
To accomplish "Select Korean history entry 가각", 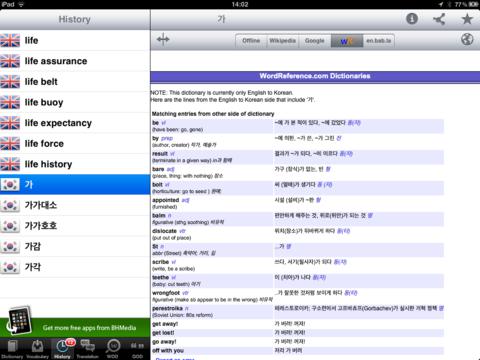I will click(75, 267).
